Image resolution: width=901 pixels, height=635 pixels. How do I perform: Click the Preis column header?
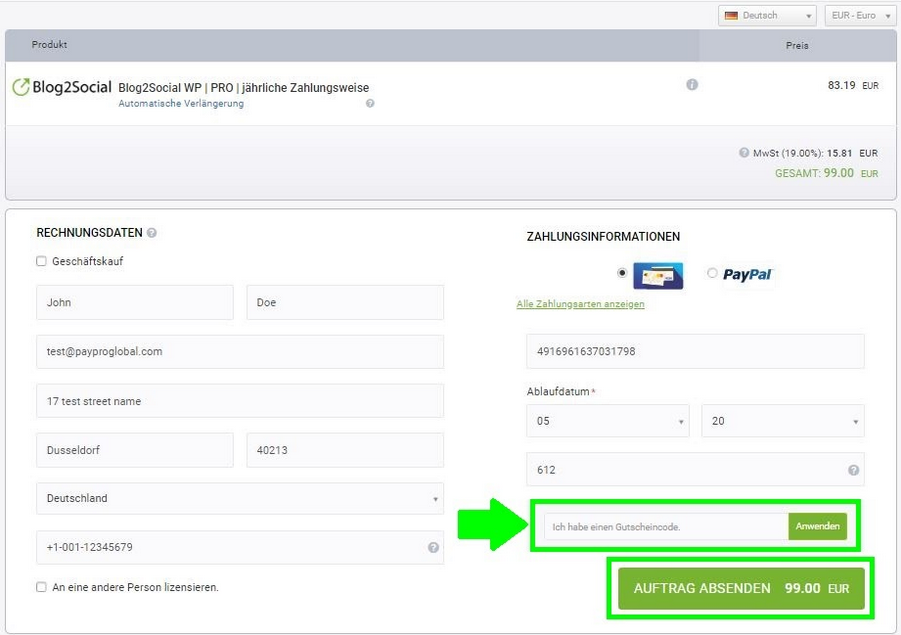coord(797,45)
